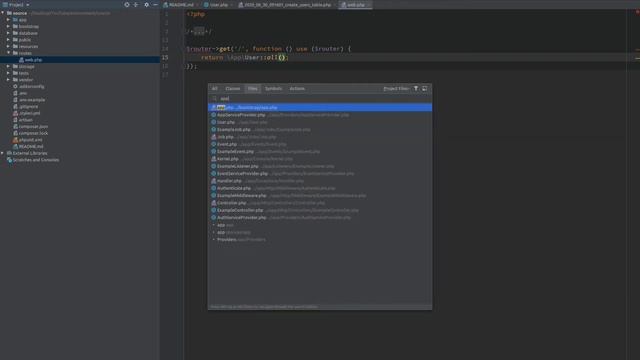Viewport: 640px width, 360px height.
Task: Click line 15 return statement in editor
Action: [244, 58]
